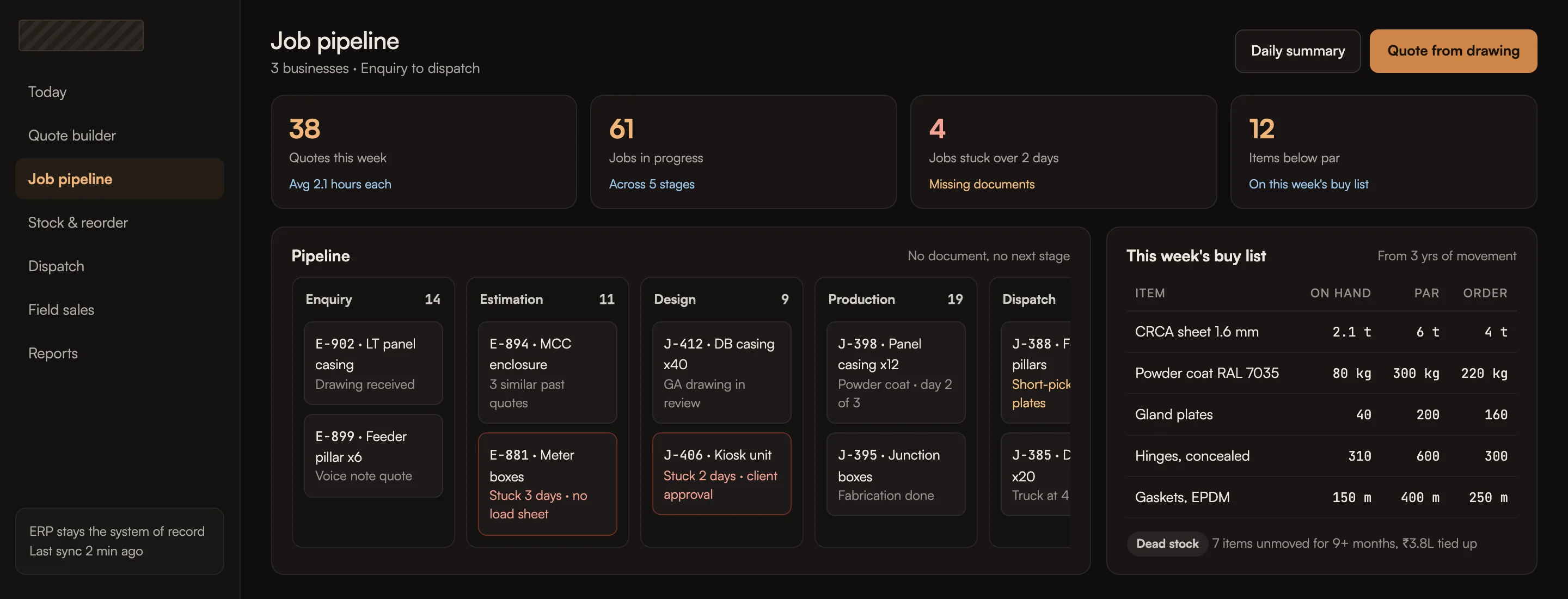The image size is (1568, 599).
Task: Navigate to Dispatch in the sidebar
Action: [119, 266]
